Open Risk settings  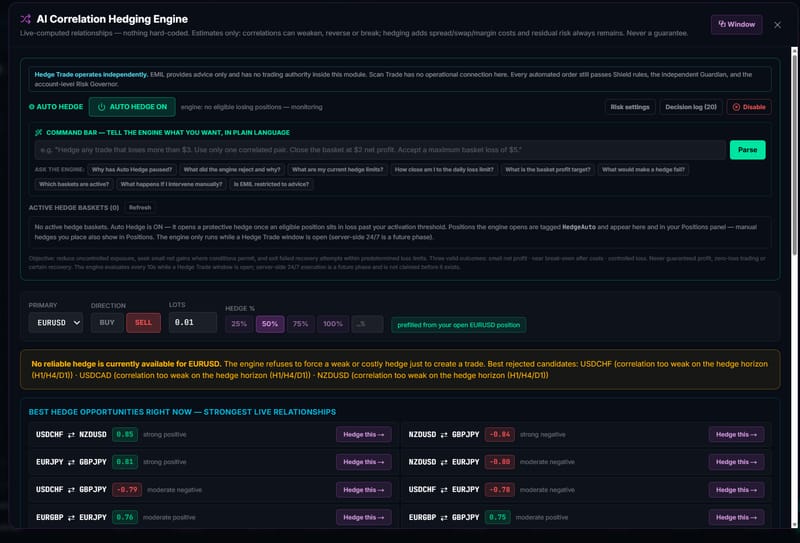[x=630, y=107]
